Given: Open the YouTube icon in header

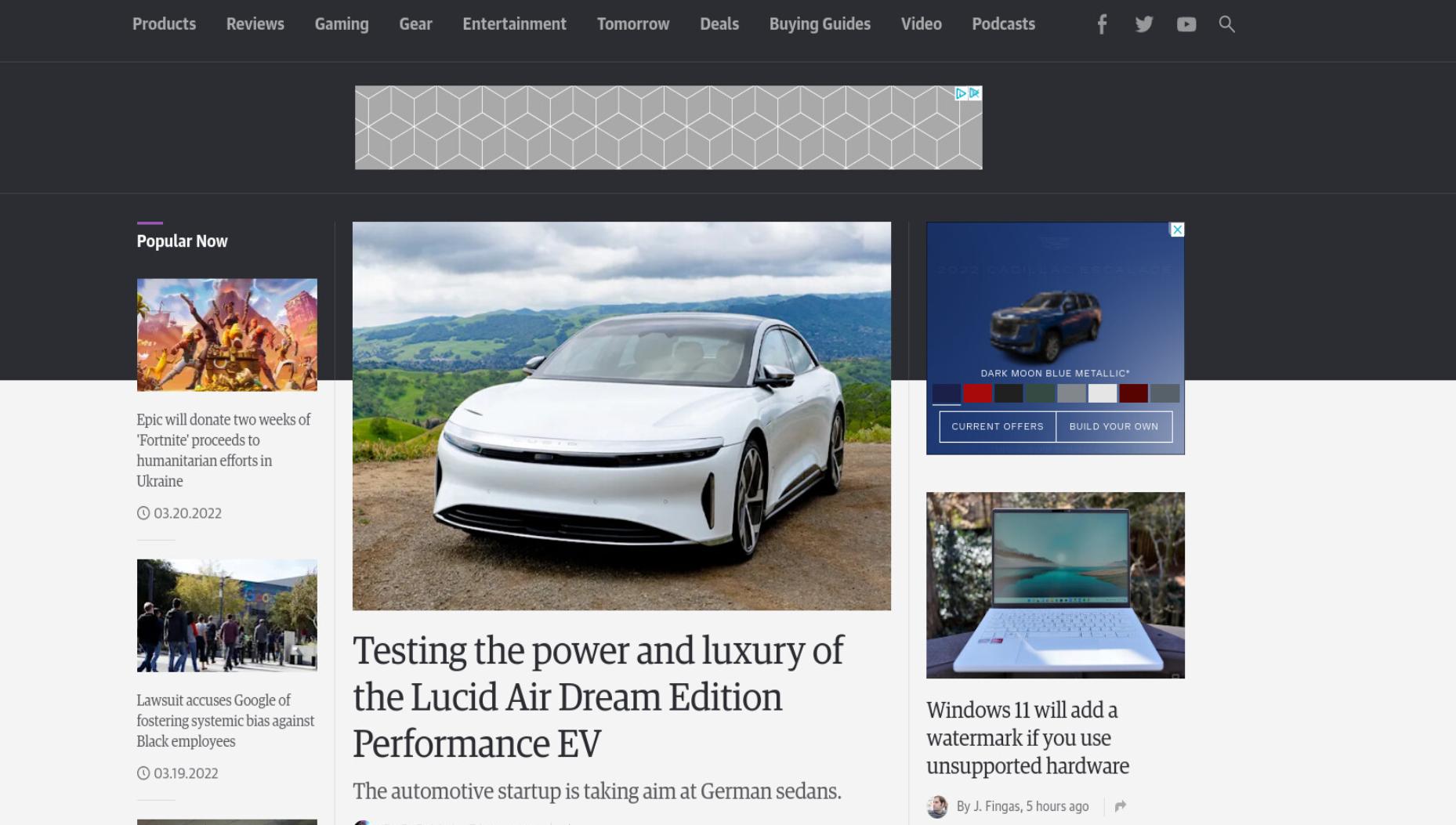Looking at the screenshot, I should [1186, 24].
